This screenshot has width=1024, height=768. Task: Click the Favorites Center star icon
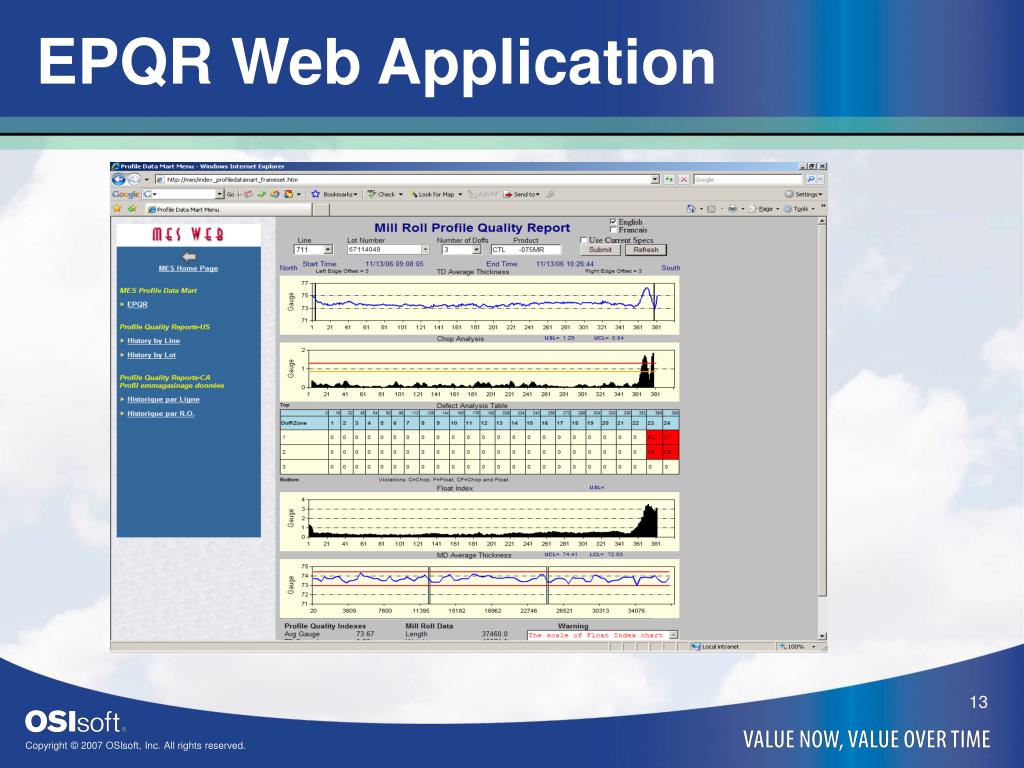point(118,209)
